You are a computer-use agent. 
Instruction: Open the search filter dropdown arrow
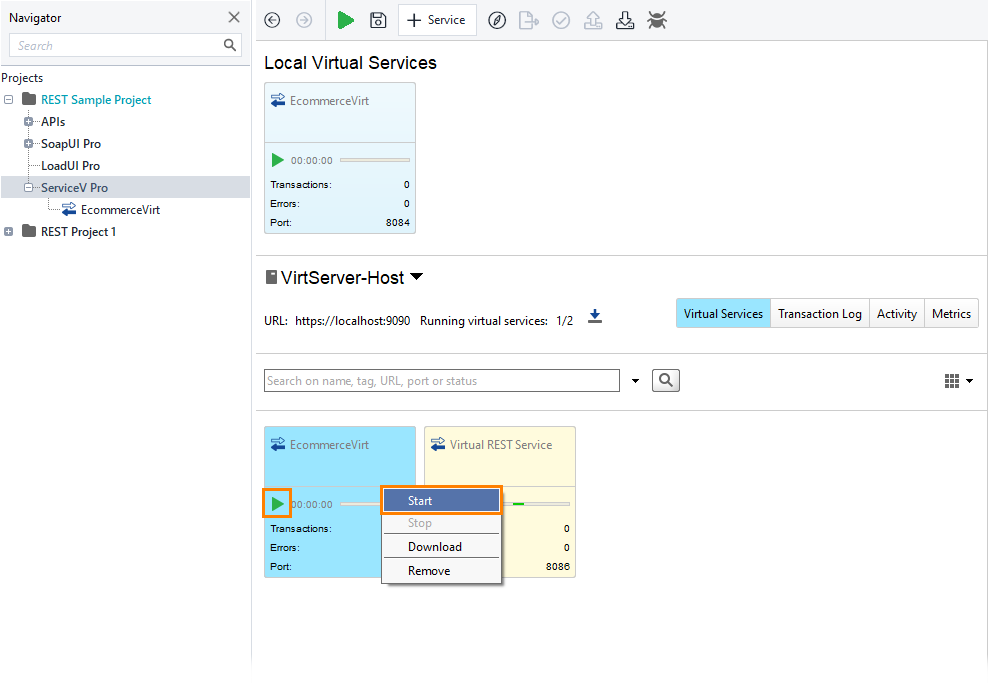tap(635, 380)
